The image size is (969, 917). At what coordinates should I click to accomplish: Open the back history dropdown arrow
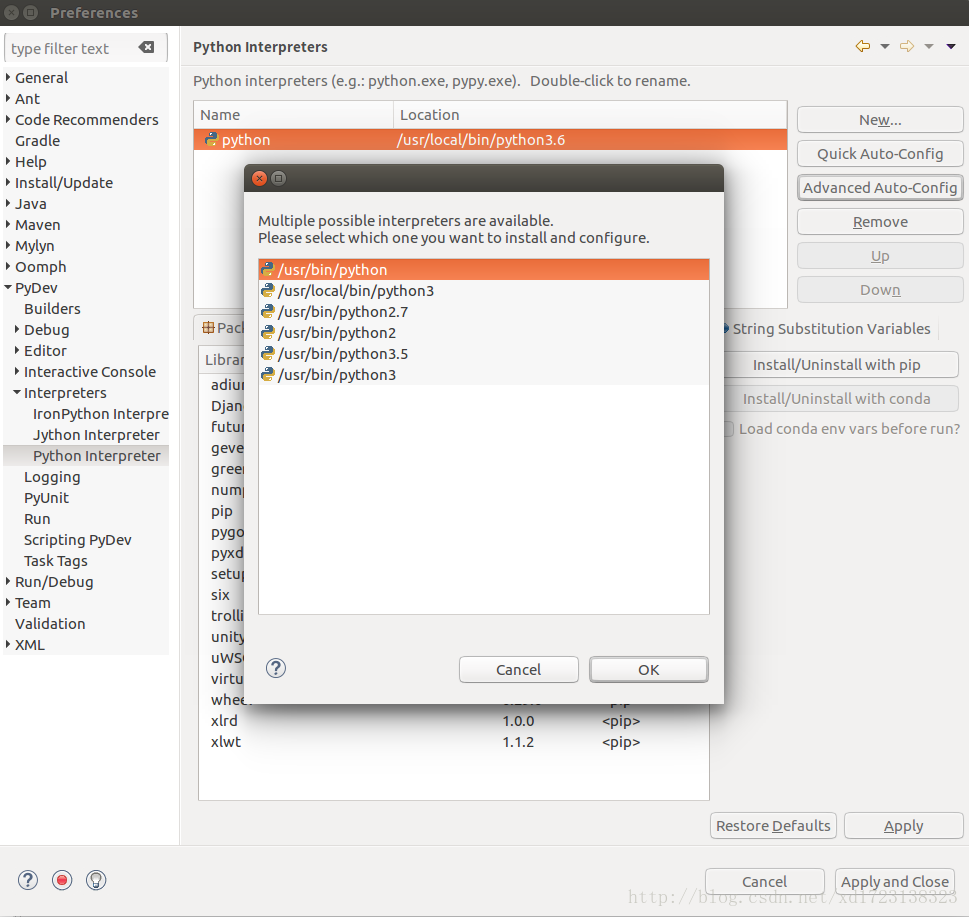point(885,47)
